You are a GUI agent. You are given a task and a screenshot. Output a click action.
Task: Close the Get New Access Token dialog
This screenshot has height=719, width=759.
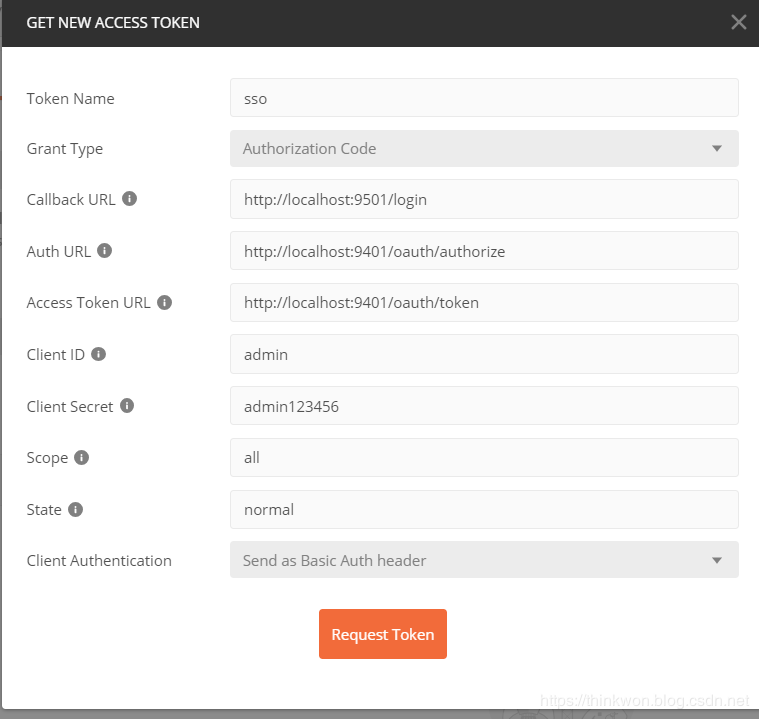[x=738, y=22]
